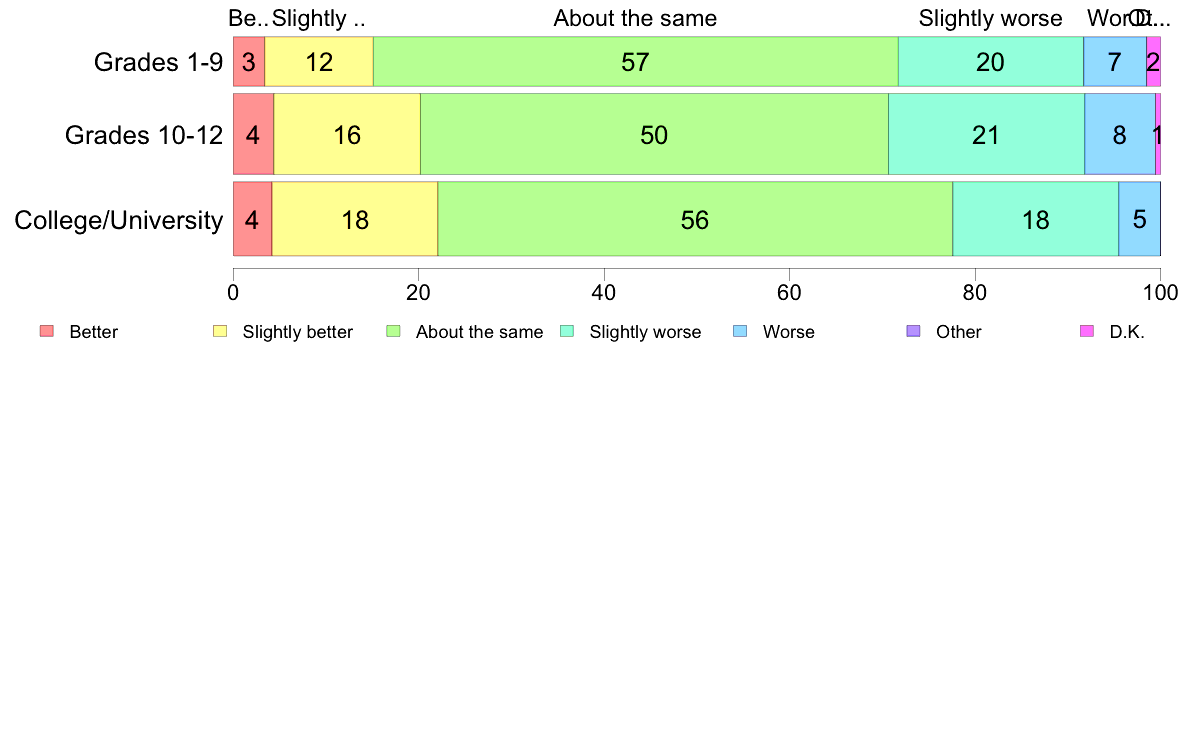Screen dimensions: 1188x736
Task: Click the Grades 1-9 blue segment labeled 7
Action: click(1115, 61)
